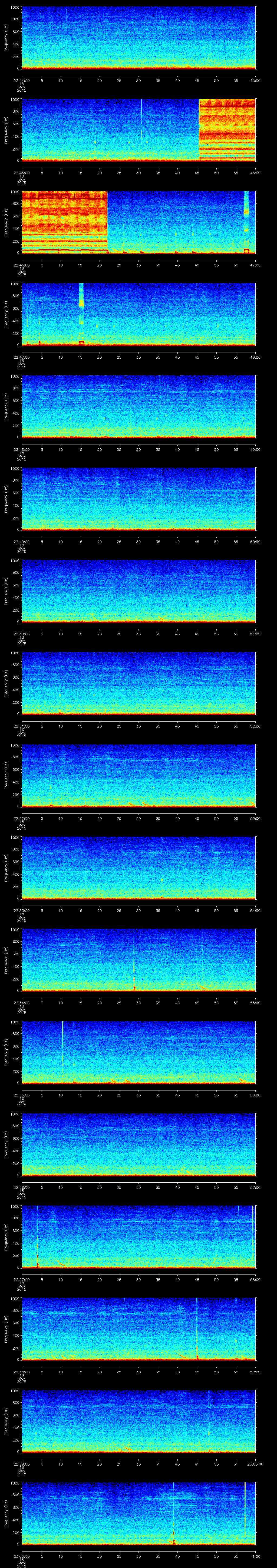Click the 22:50:00 start time label

pos(21,634)
